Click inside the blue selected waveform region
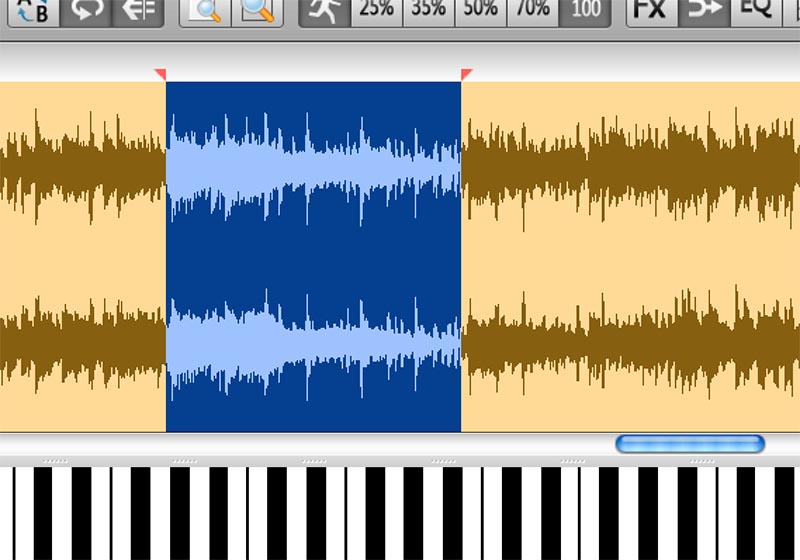The width and height of the screenshot is (800, 560). pyautogui.click(x=313, y=257)
